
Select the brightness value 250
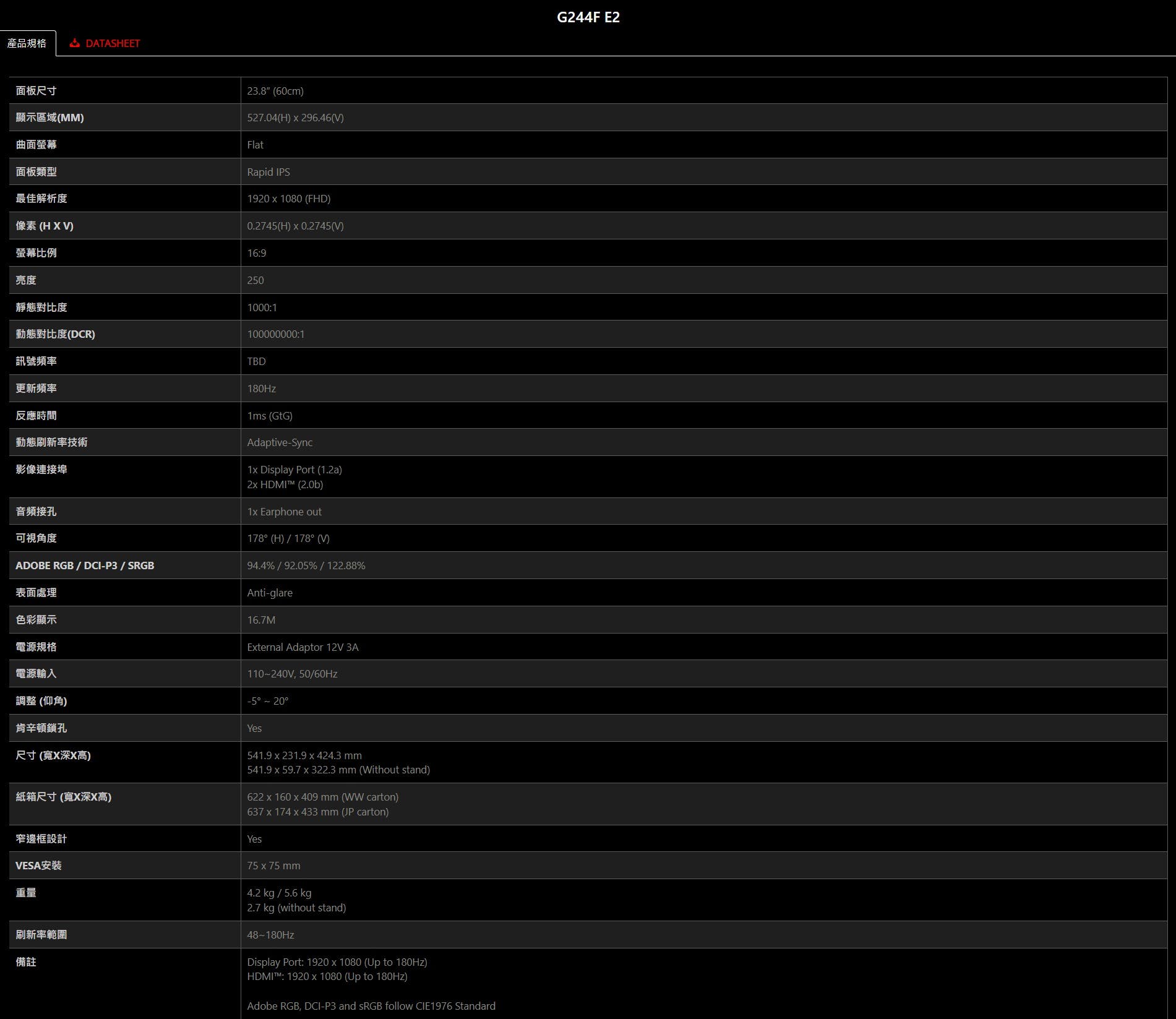[255, 280]
